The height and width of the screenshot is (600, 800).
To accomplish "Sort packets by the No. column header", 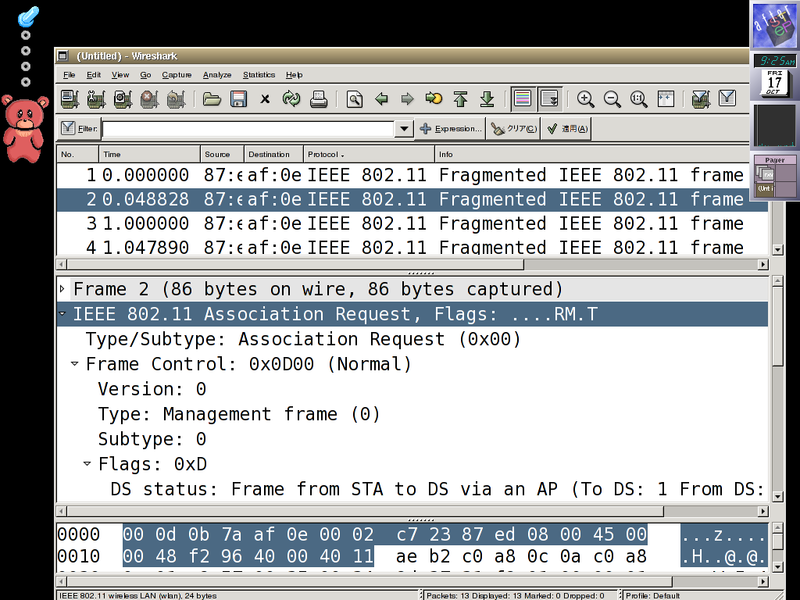I will [x=78, y=154].
